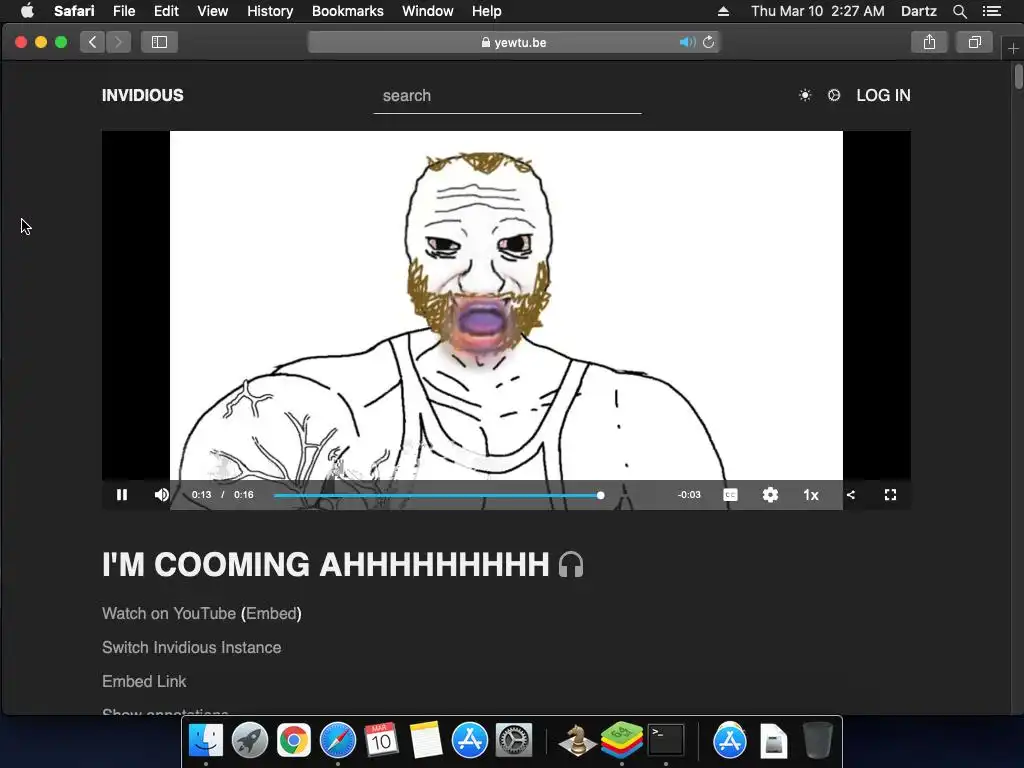Screen dimensions: 1024x768
Task: Open the (Embed) link
Action: click(x=271, y=614)
